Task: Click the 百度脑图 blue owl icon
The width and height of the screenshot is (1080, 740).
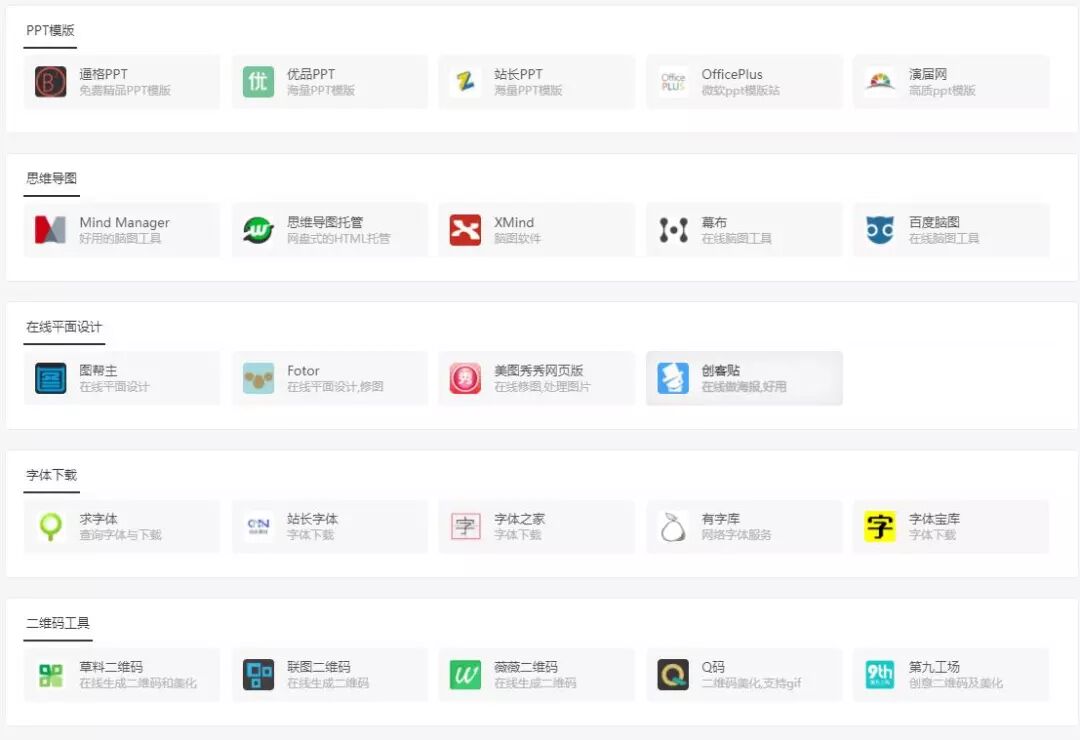Action: (x=880, y=229)
